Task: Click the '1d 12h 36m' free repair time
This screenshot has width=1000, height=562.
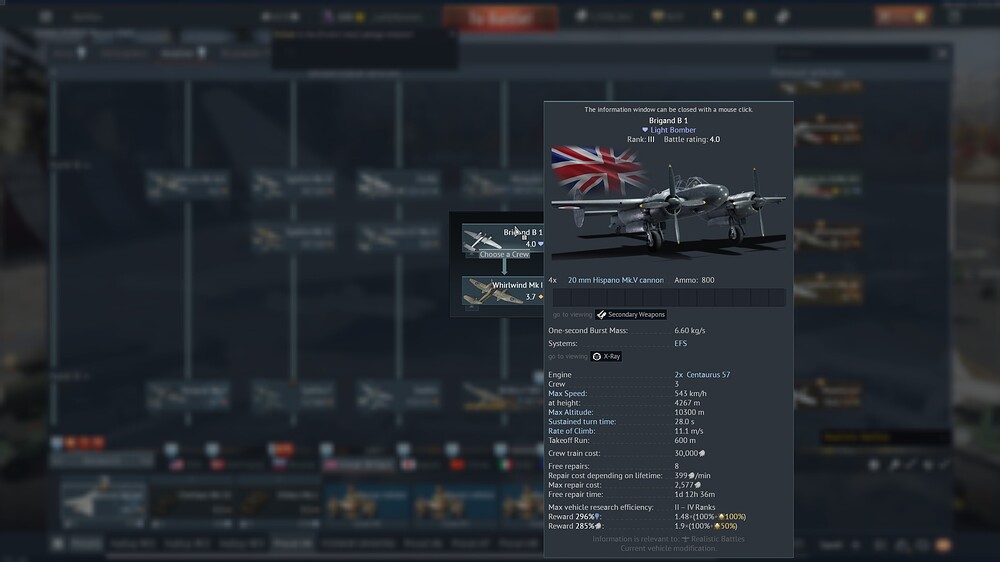Action: (x=695, y=494)
